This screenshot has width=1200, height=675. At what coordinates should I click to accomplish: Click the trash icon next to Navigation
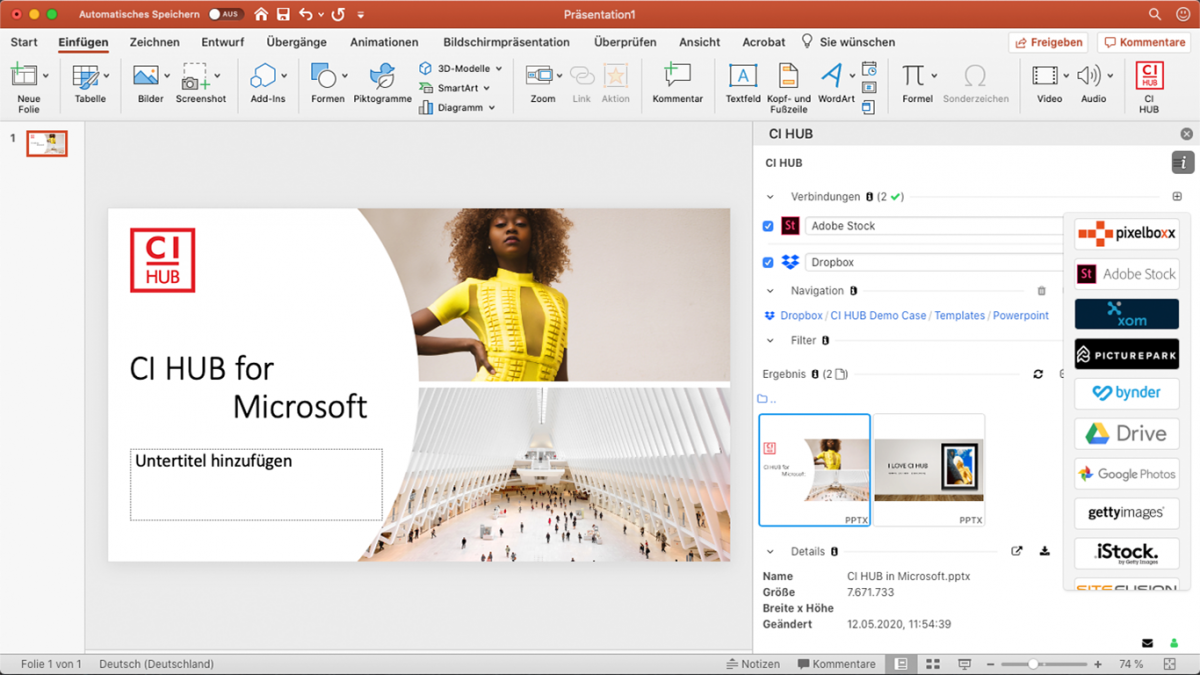click(1041, 290)
